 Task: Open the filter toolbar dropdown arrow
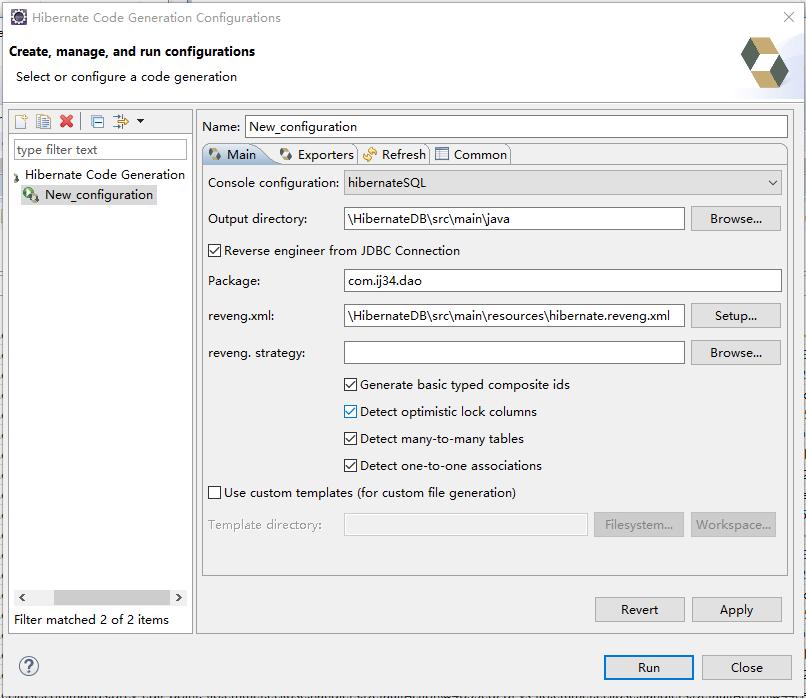click(140, 121)
